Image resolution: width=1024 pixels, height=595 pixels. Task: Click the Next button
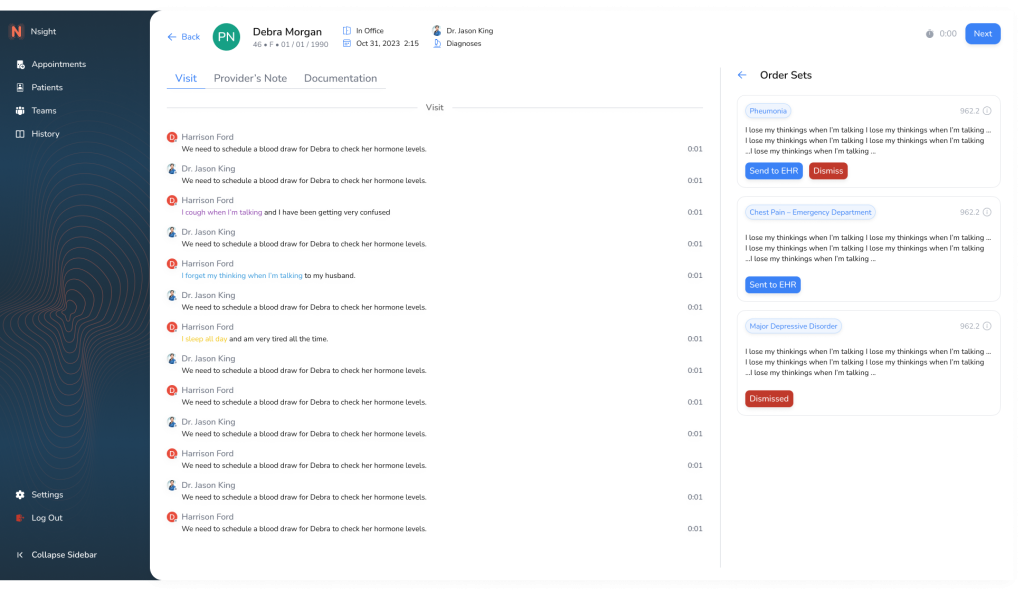pos(982,34)
